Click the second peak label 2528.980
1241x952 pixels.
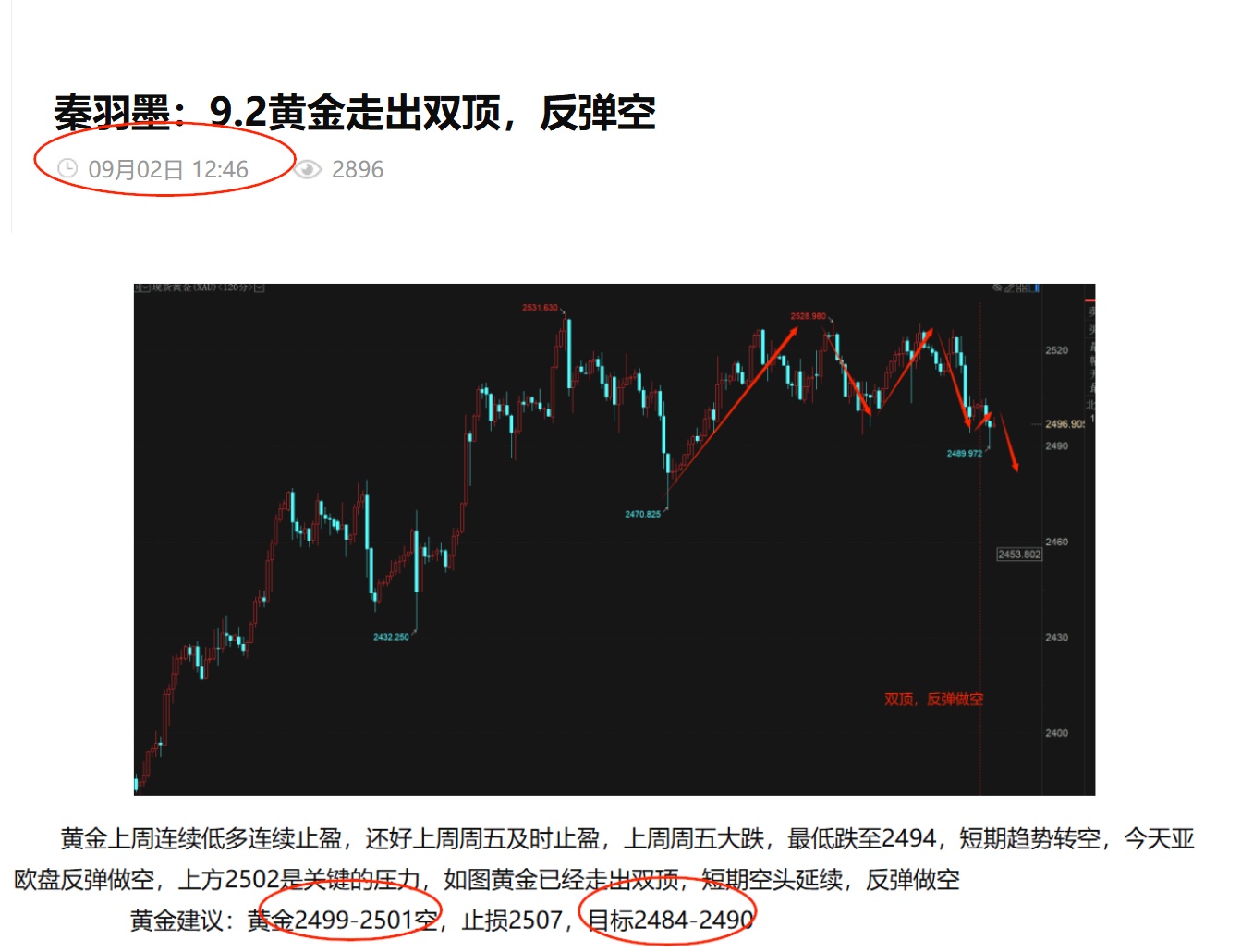(x=808, y=316)
